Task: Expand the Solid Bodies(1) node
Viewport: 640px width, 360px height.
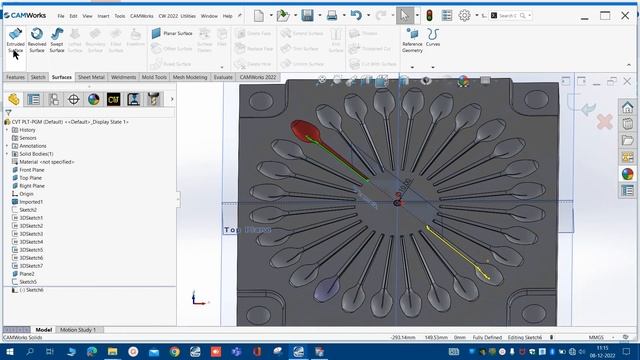Action: click(7, 154)
